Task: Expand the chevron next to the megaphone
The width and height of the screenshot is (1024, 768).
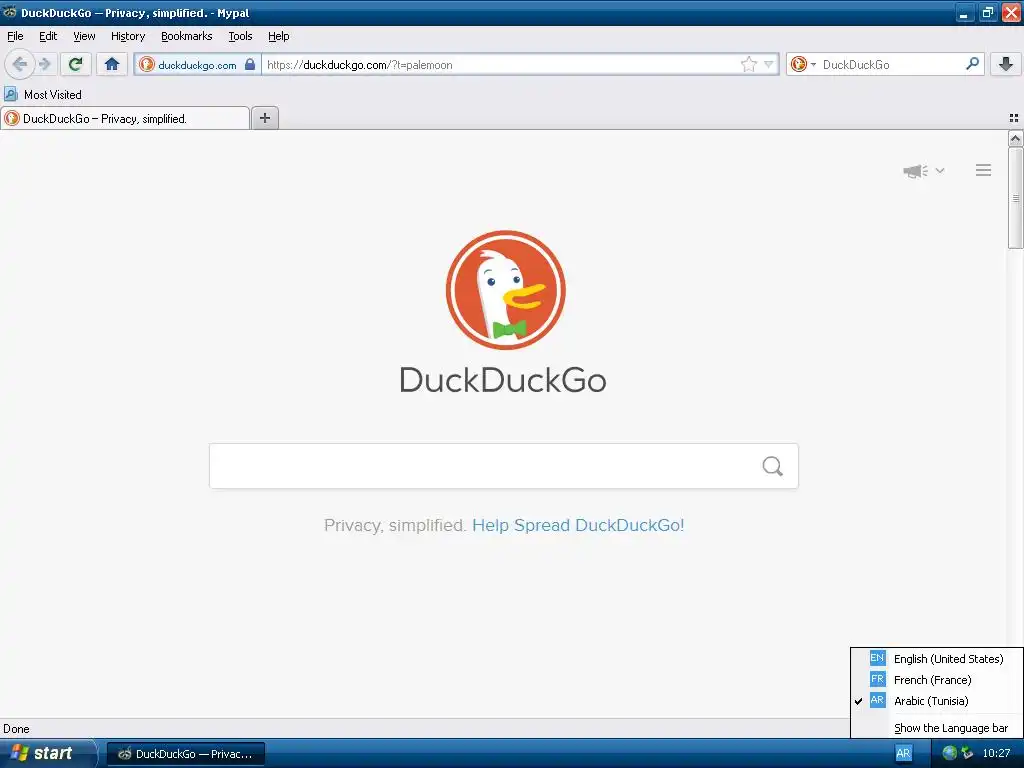Action: (940, 170)
